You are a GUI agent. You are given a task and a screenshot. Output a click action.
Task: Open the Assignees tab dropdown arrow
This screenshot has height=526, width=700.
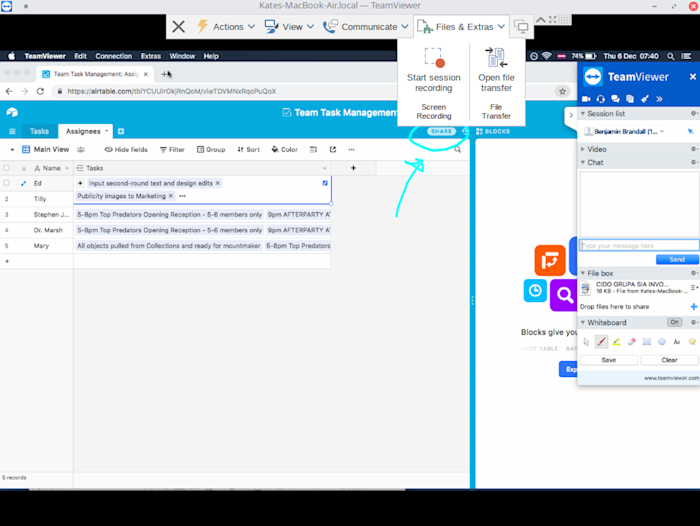coord(107,131)
